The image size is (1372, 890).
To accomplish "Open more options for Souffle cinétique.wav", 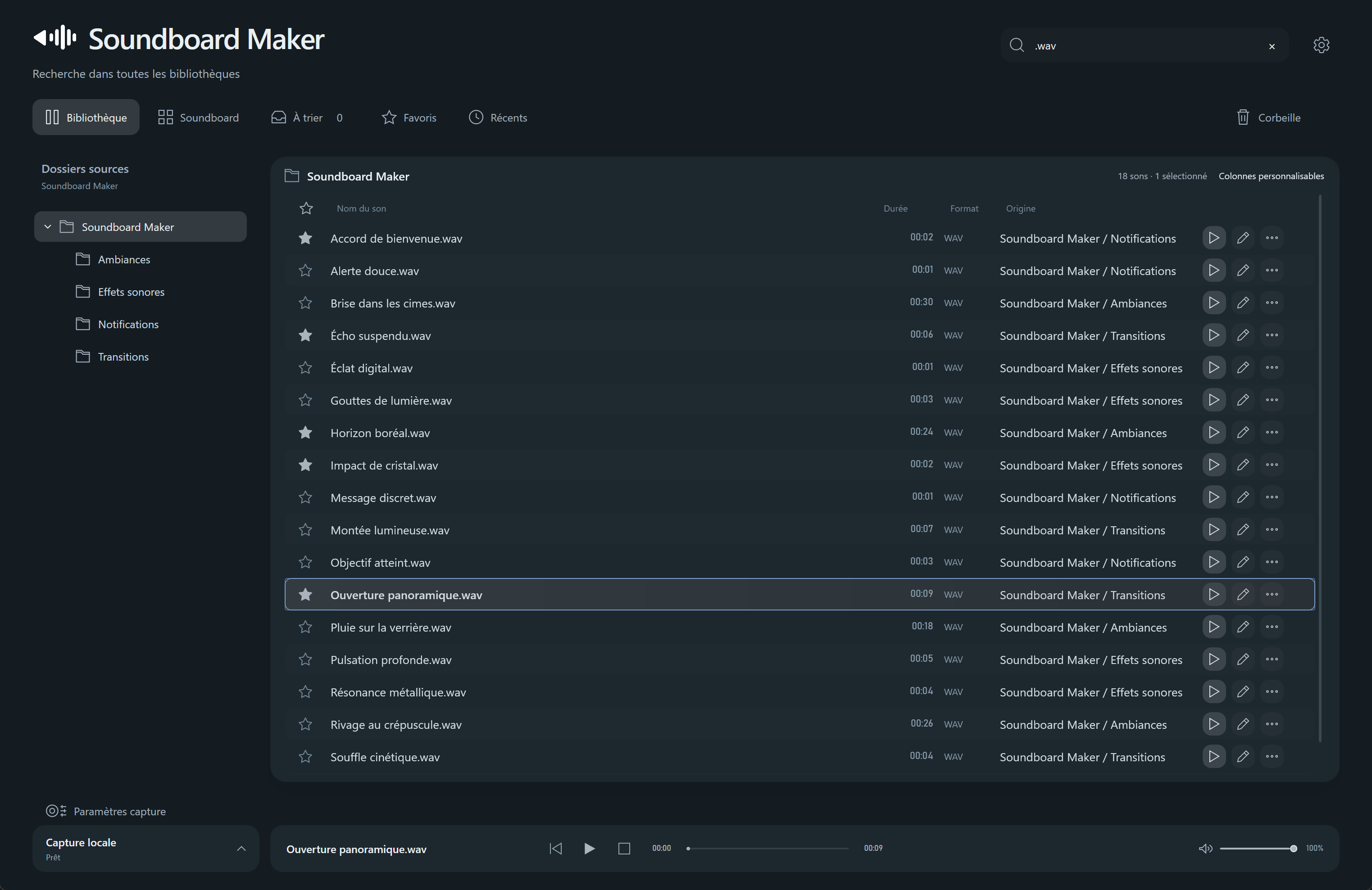I will pos(1272,756).
